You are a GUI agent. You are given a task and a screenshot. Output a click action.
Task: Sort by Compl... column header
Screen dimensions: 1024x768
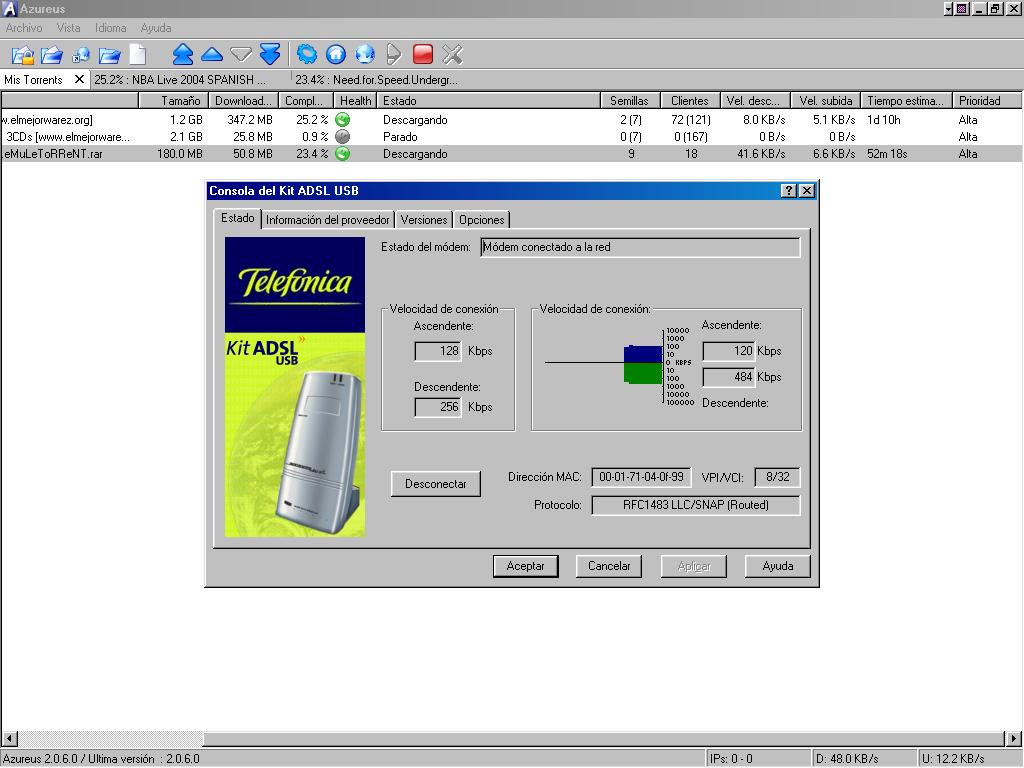(x=306, y=101)
